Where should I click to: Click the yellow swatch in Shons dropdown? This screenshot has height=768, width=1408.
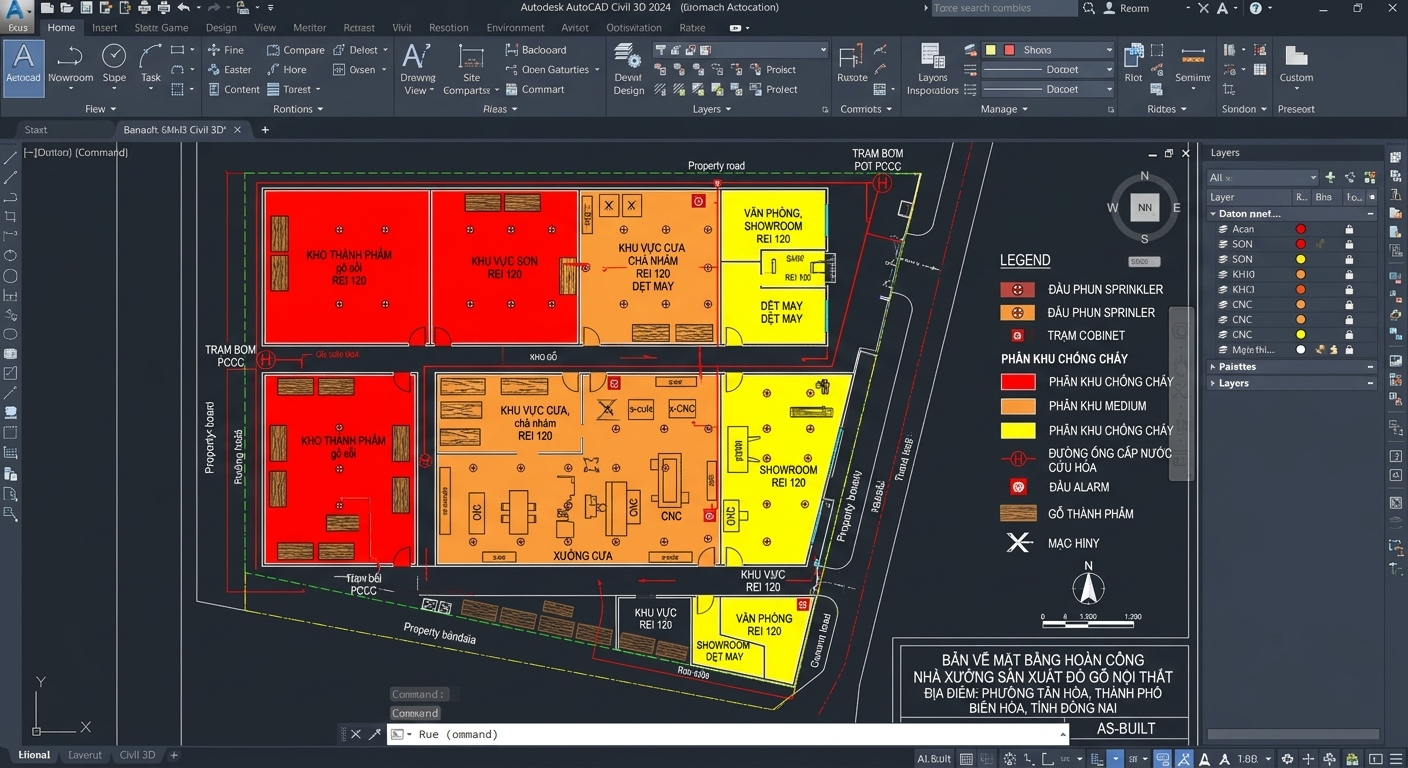point(991,50)
